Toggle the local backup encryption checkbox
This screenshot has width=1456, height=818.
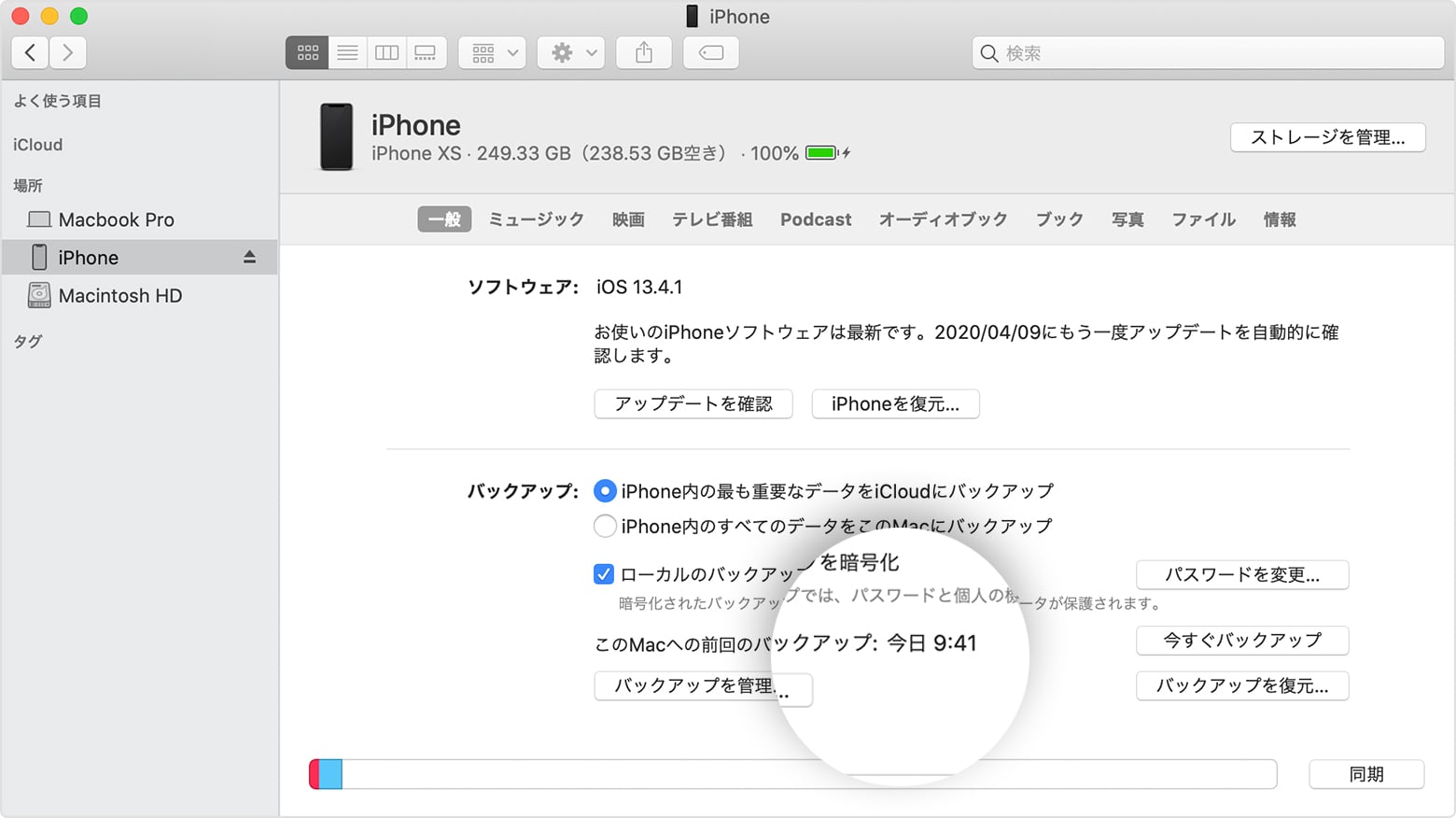603,574
